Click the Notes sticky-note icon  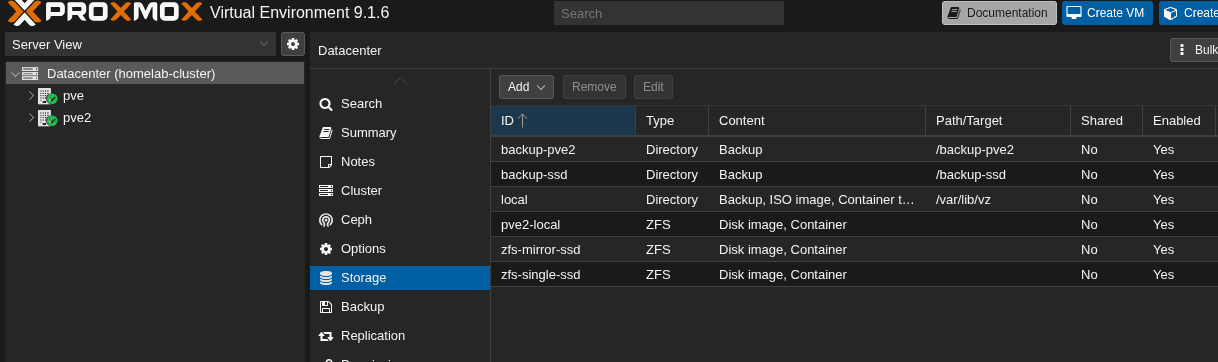[325, 162]
